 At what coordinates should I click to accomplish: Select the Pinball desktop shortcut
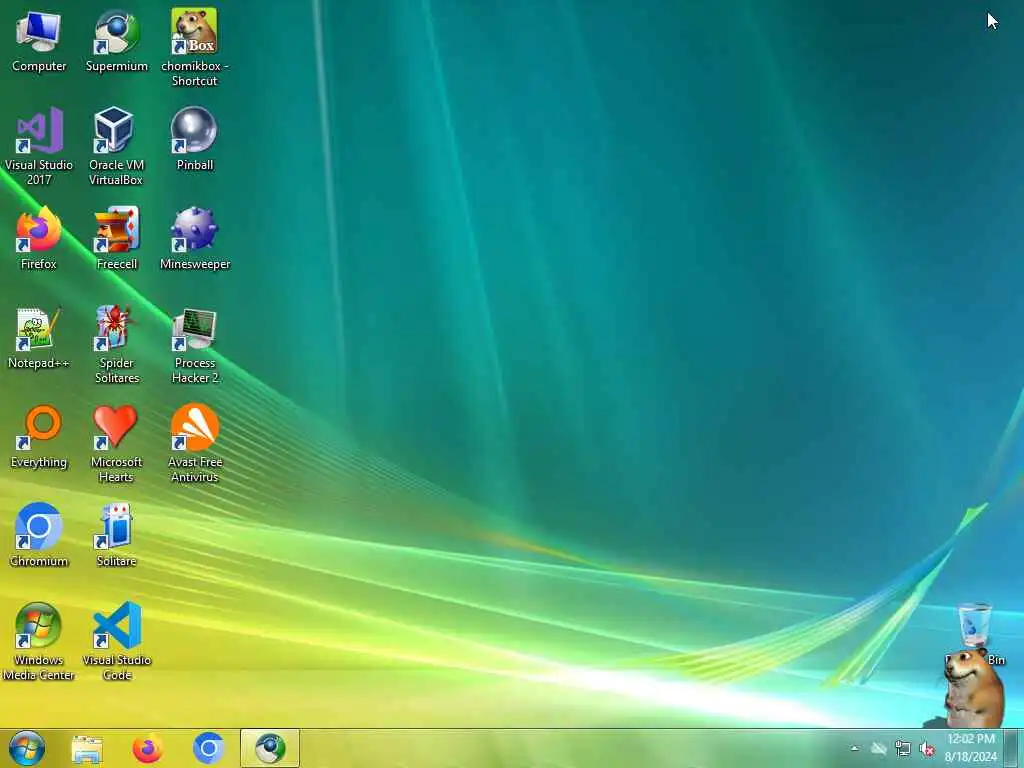point(195,139)
